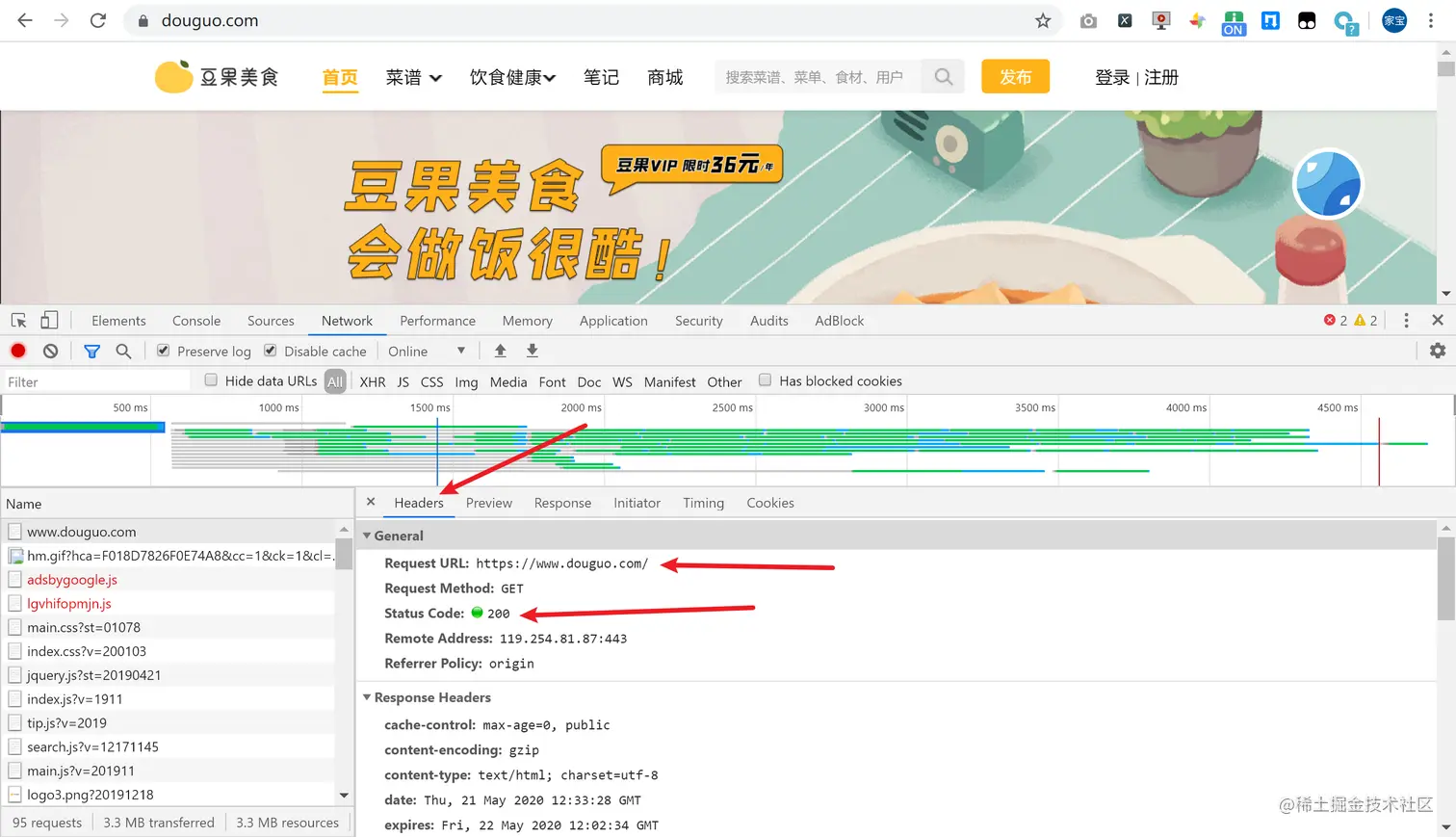Toggle device toolbar in DevTools
Viewport: 1456px width, 837px height.
tap(49, 321)
